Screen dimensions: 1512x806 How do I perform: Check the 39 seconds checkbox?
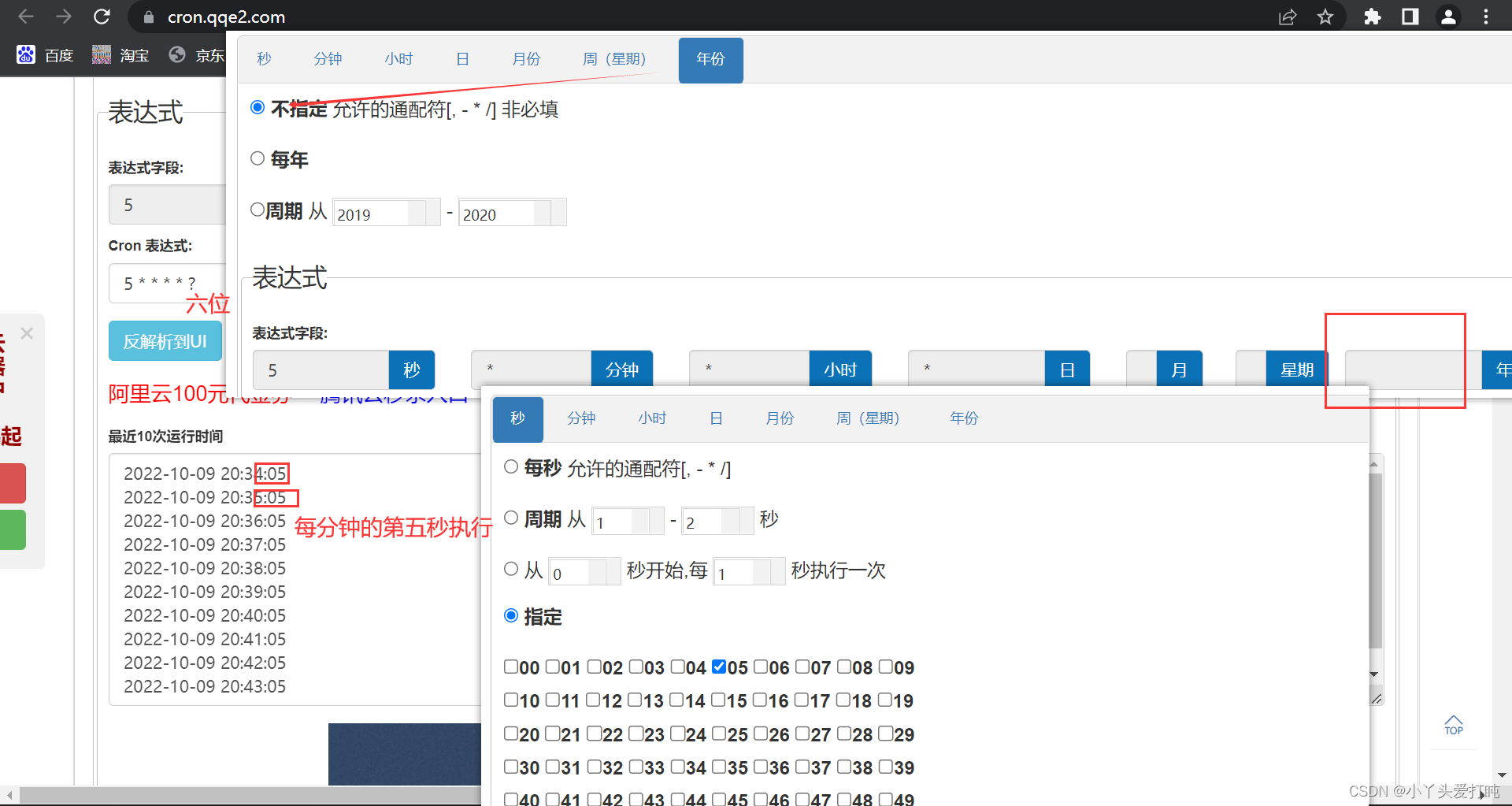coord(886,767)
